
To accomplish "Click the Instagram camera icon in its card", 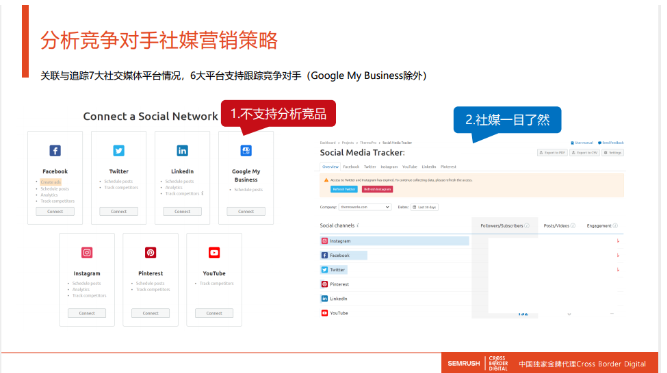I will [x=87, y=253].
